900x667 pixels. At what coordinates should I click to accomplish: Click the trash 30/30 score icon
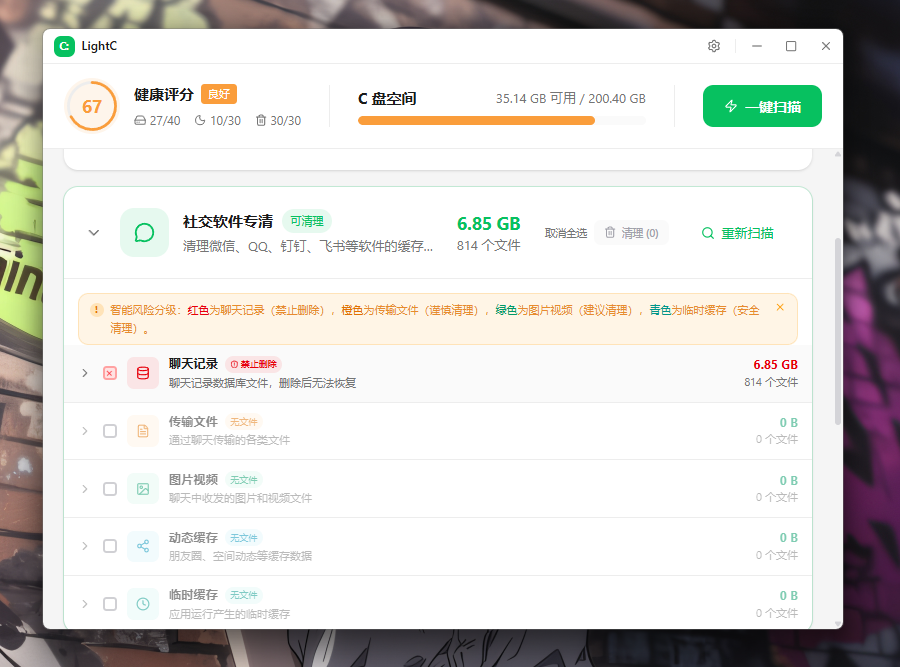(x=261, y=120)
